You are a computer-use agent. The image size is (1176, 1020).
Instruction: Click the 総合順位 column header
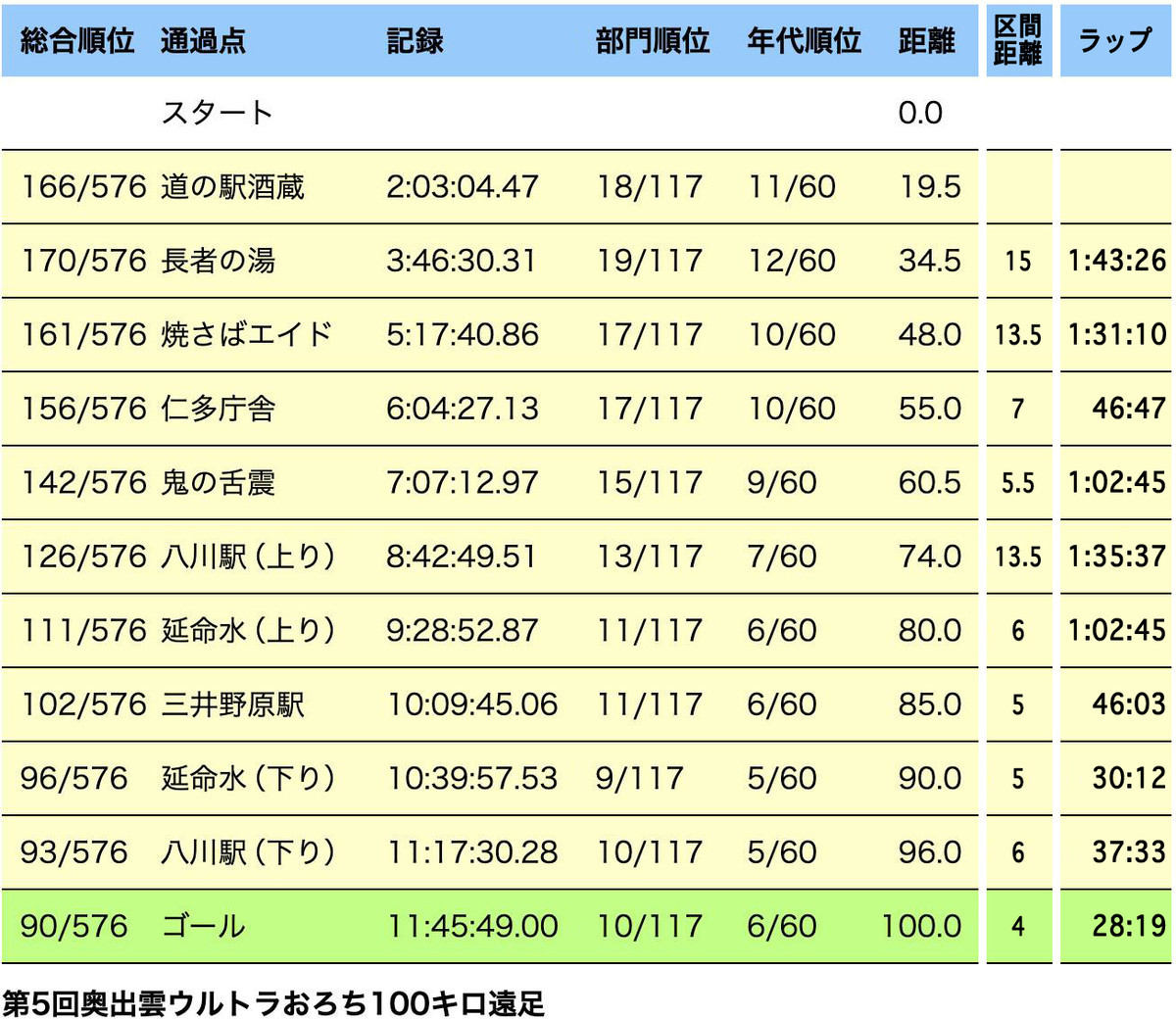pyautogui.click(x=77, y=41)
